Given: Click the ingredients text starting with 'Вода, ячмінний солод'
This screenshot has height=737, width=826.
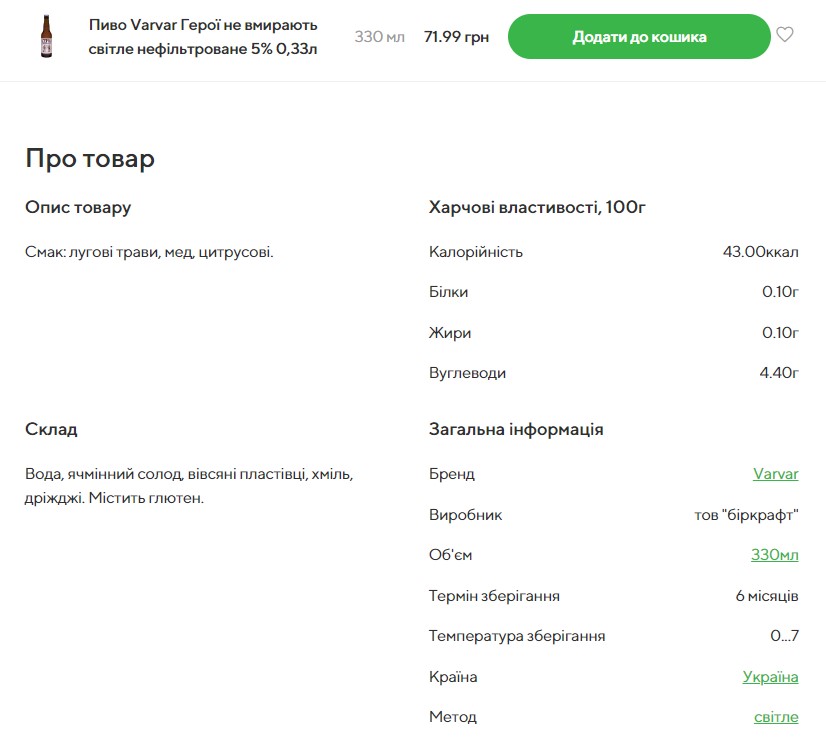Looking at the screenshot, I should point(189,485).
